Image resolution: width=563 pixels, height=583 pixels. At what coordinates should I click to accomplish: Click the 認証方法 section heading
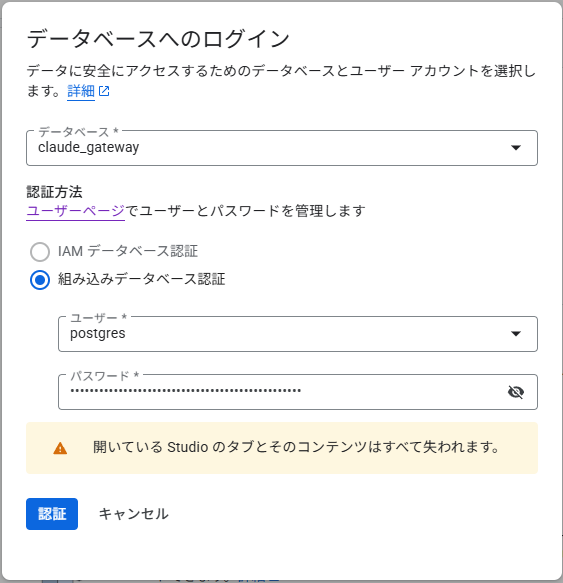(x=54, y=192)
